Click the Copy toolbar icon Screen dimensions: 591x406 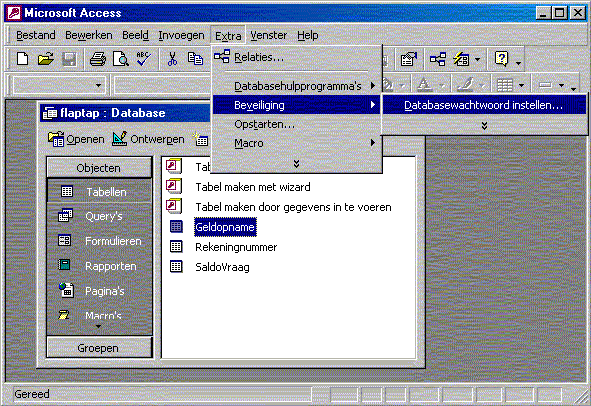pos(195,59)
